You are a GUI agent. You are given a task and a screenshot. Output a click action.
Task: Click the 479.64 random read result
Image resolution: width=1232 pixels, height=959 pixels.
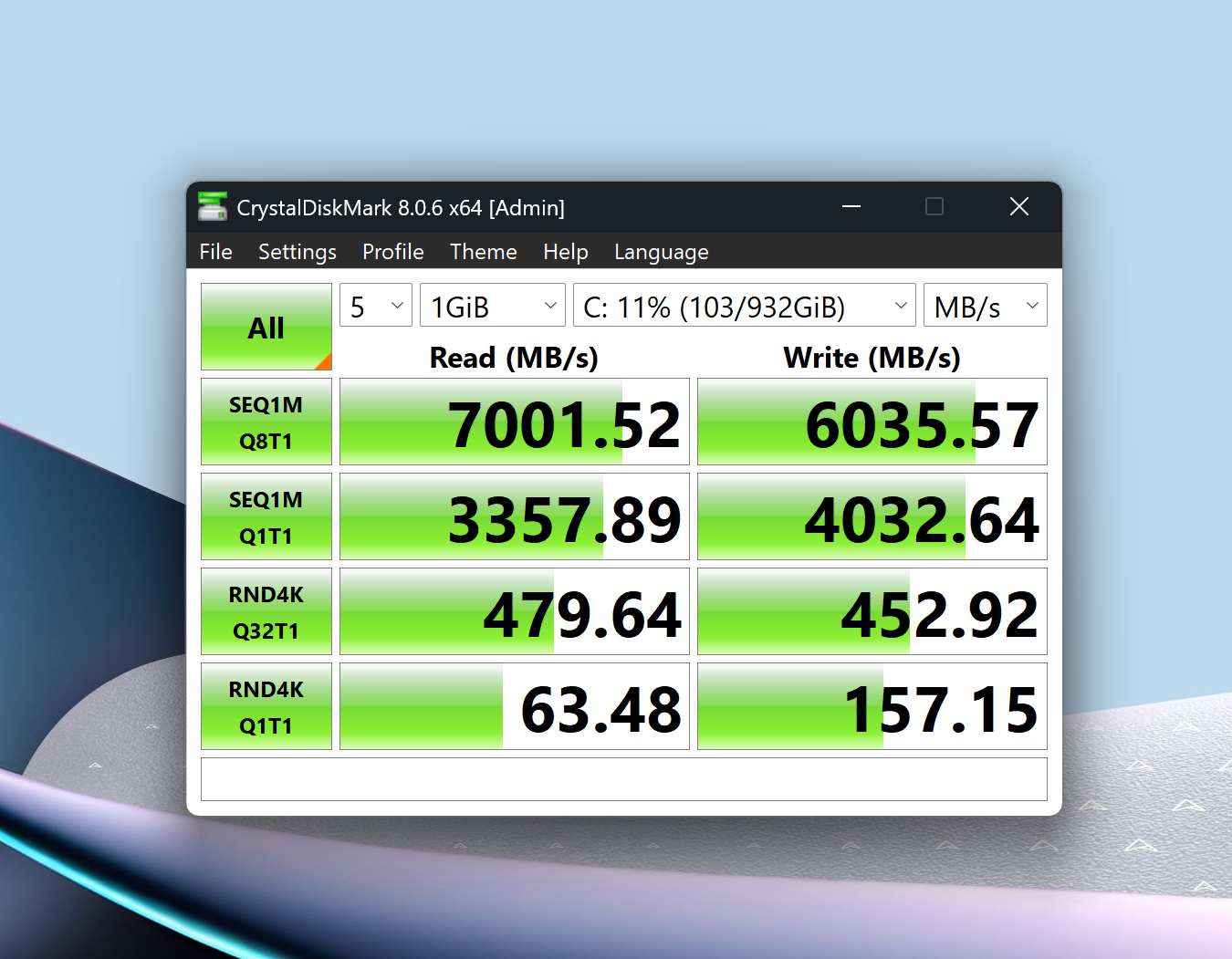[515, 611]
